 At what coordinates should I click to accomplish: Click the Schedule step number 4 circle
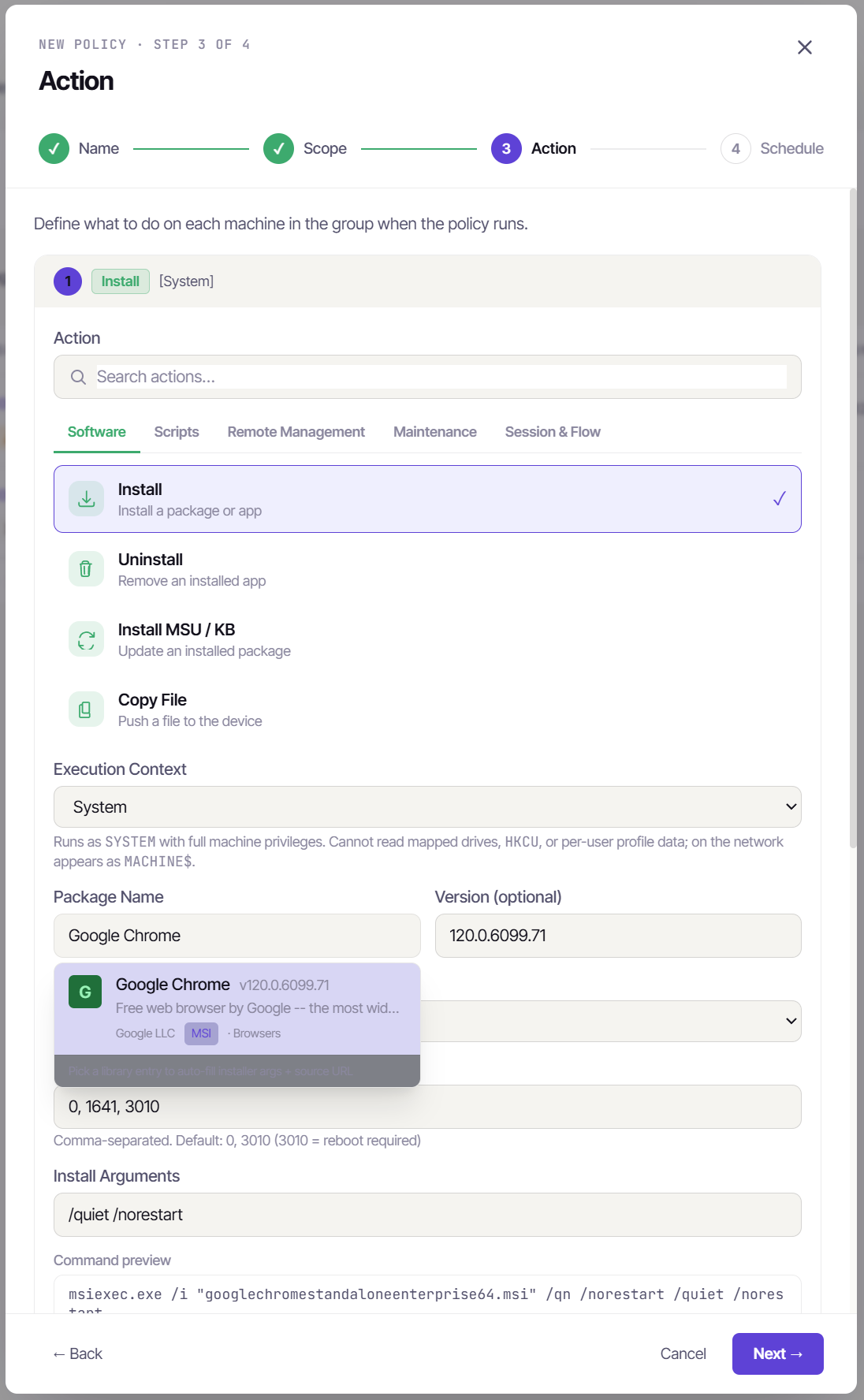click(736, 148)
